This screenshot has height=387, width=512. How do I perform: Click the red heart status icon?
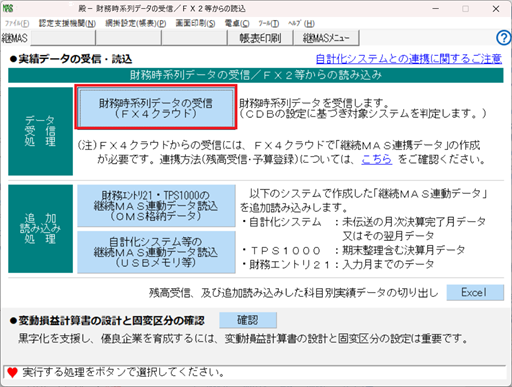[x=12, y=372]
